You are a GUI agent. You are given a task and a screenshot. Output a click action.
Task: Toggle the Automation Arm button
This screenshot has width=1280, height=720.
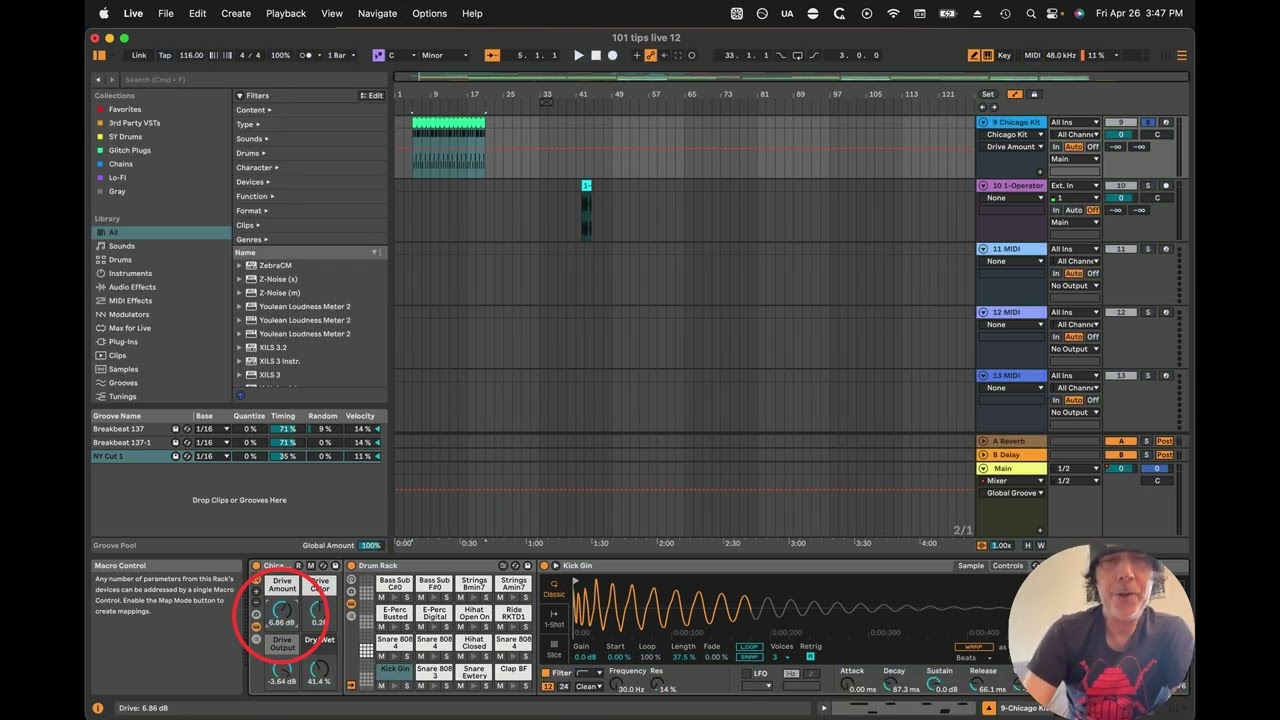[x=650, y=55]
